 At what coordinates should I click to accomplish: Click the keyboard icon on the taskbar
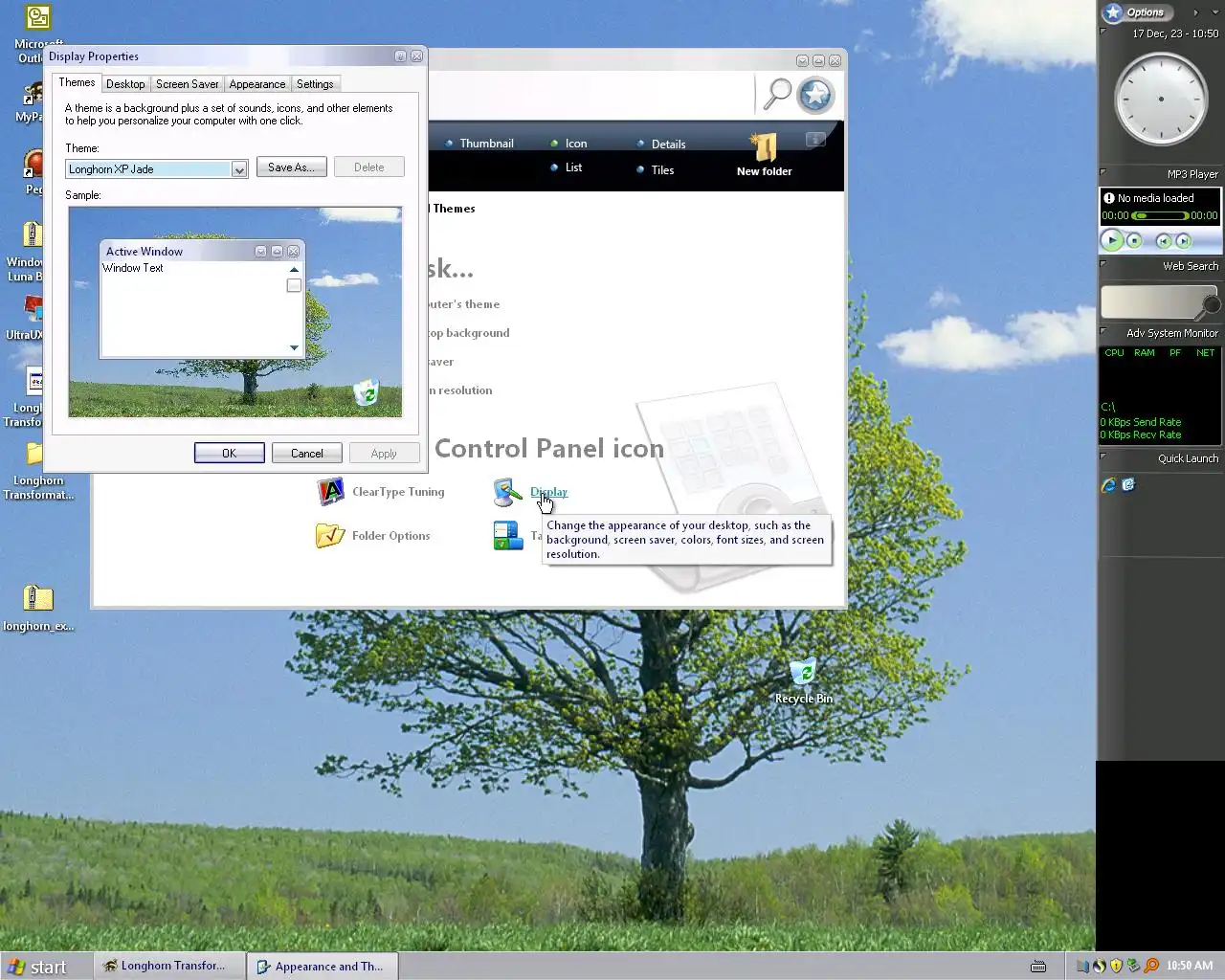point(1037,967)
